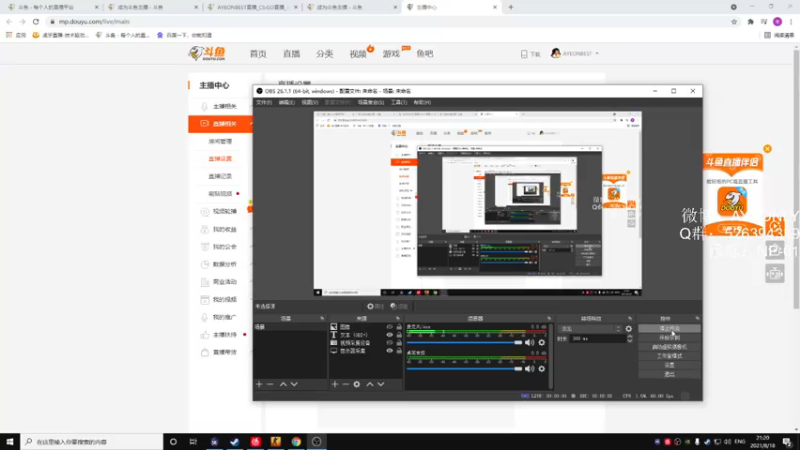Bookmark this page with the star icon
This screenshot has width=800, height=450.
pos(734,21)
